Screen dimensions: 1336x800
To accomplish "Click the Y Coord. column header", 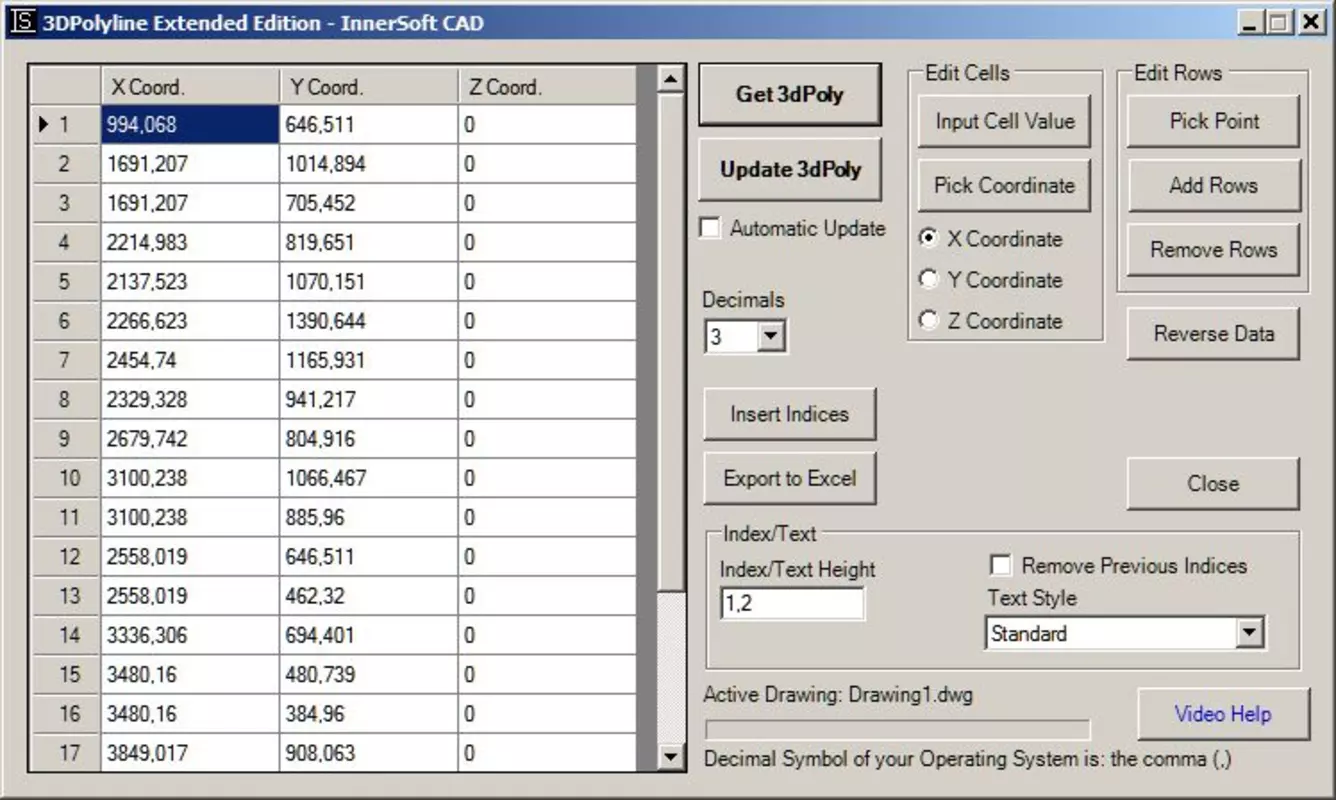I will click(x=368, y=87).
